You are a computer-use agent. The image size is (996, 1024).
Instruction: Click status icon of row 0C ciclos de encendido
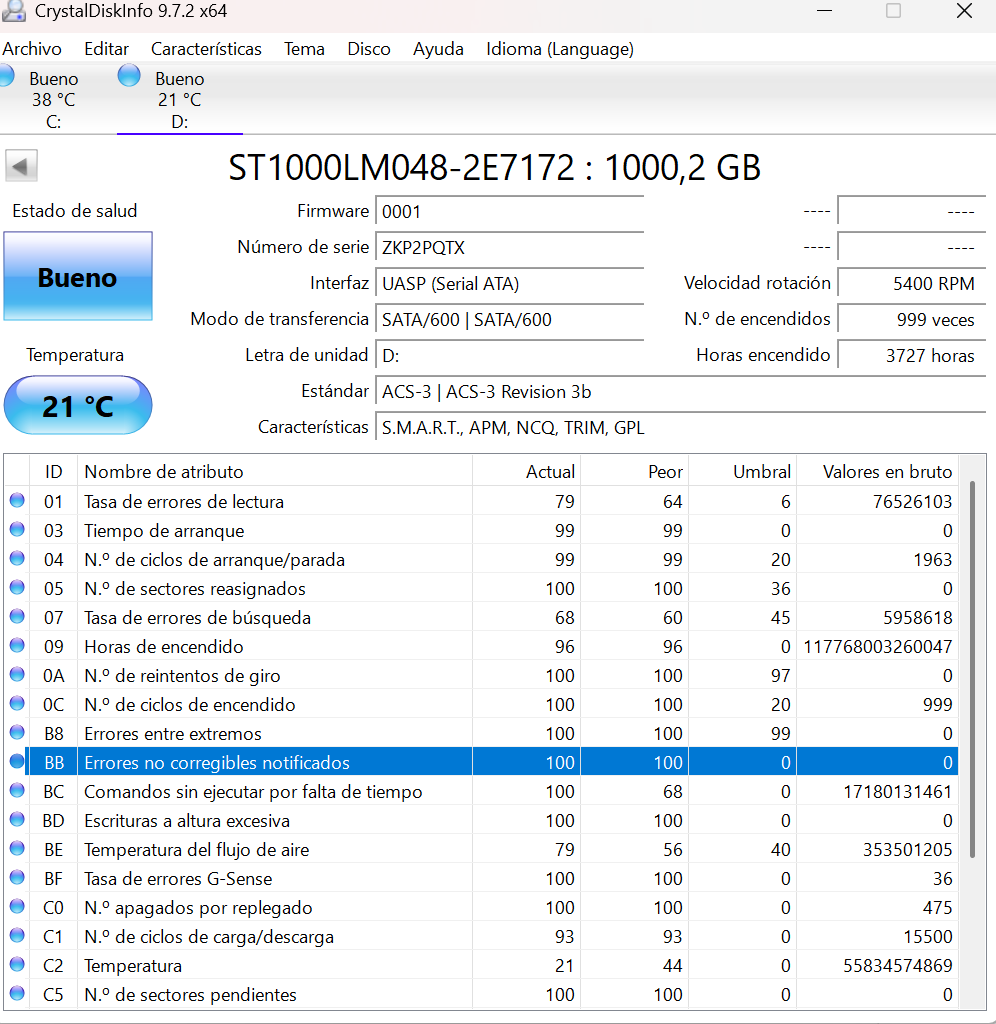coord(17,704)
